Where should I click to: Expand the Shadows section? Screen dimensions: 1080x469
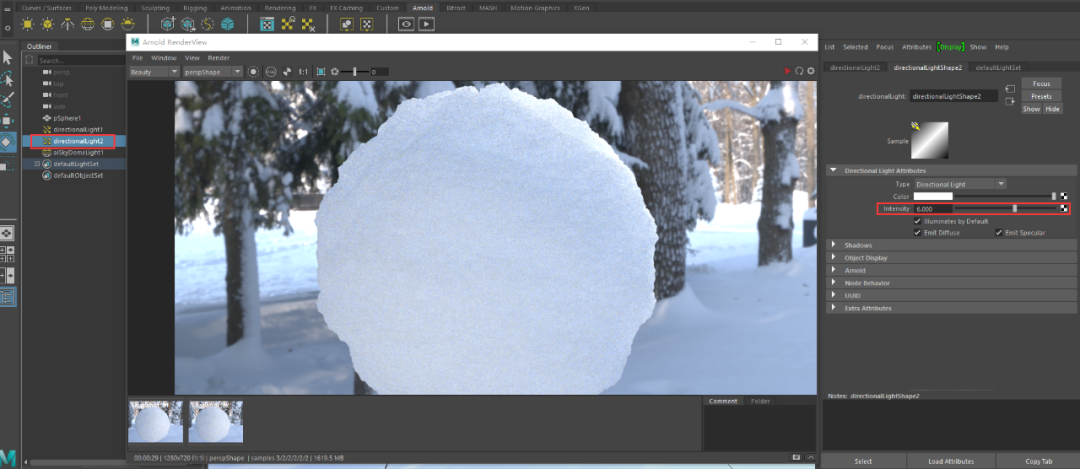[858, 245]
